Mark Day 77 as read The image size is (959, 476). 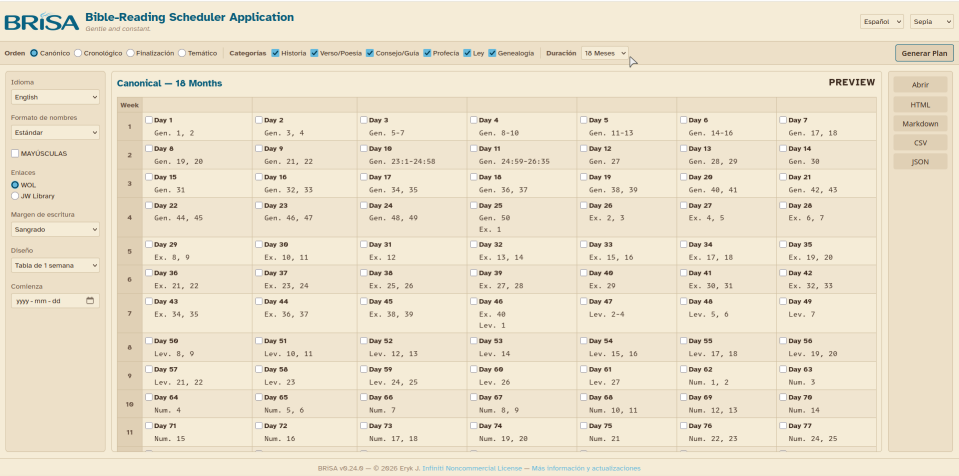(783, 425)
